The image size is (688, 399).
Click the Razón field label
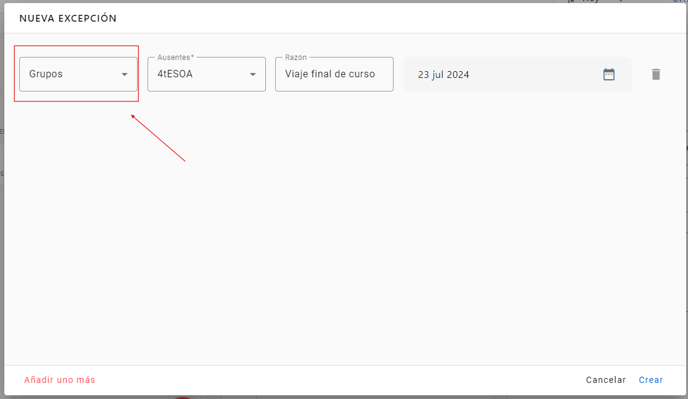tap(296, 58)
